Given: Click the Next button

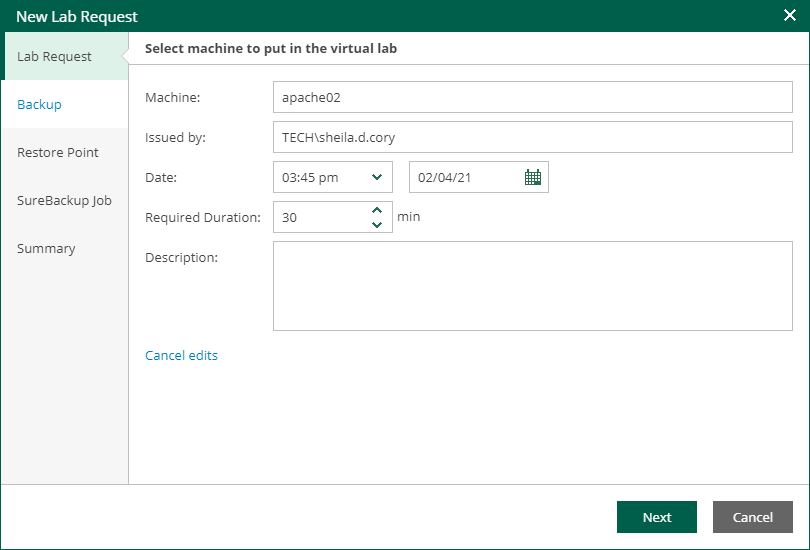Looking at the screenshot, I should click(656, 517).
